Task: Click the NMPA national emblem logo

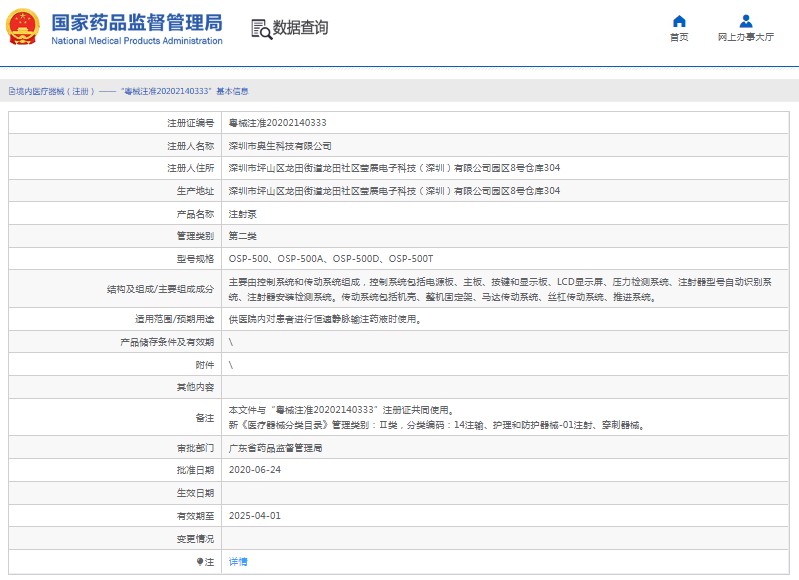Action: (x=22, y=27)
